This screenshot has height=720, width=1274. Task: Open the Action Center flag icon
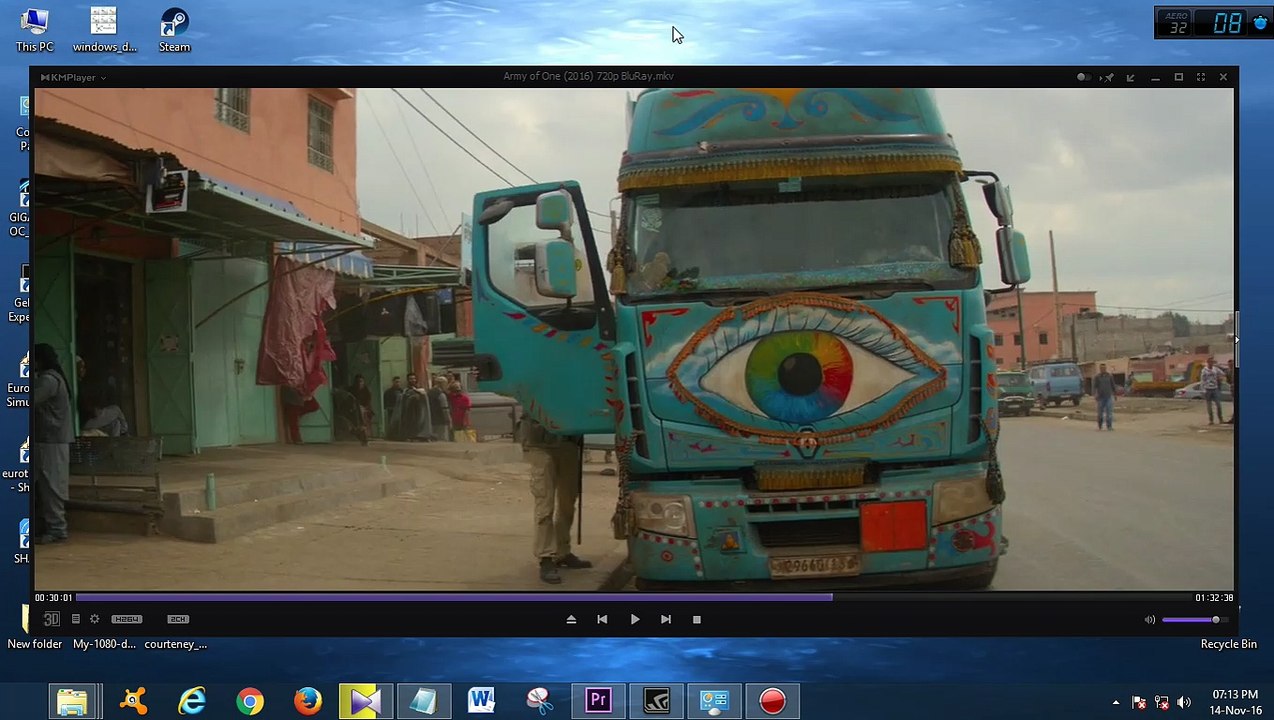[x=1139, y=702]
